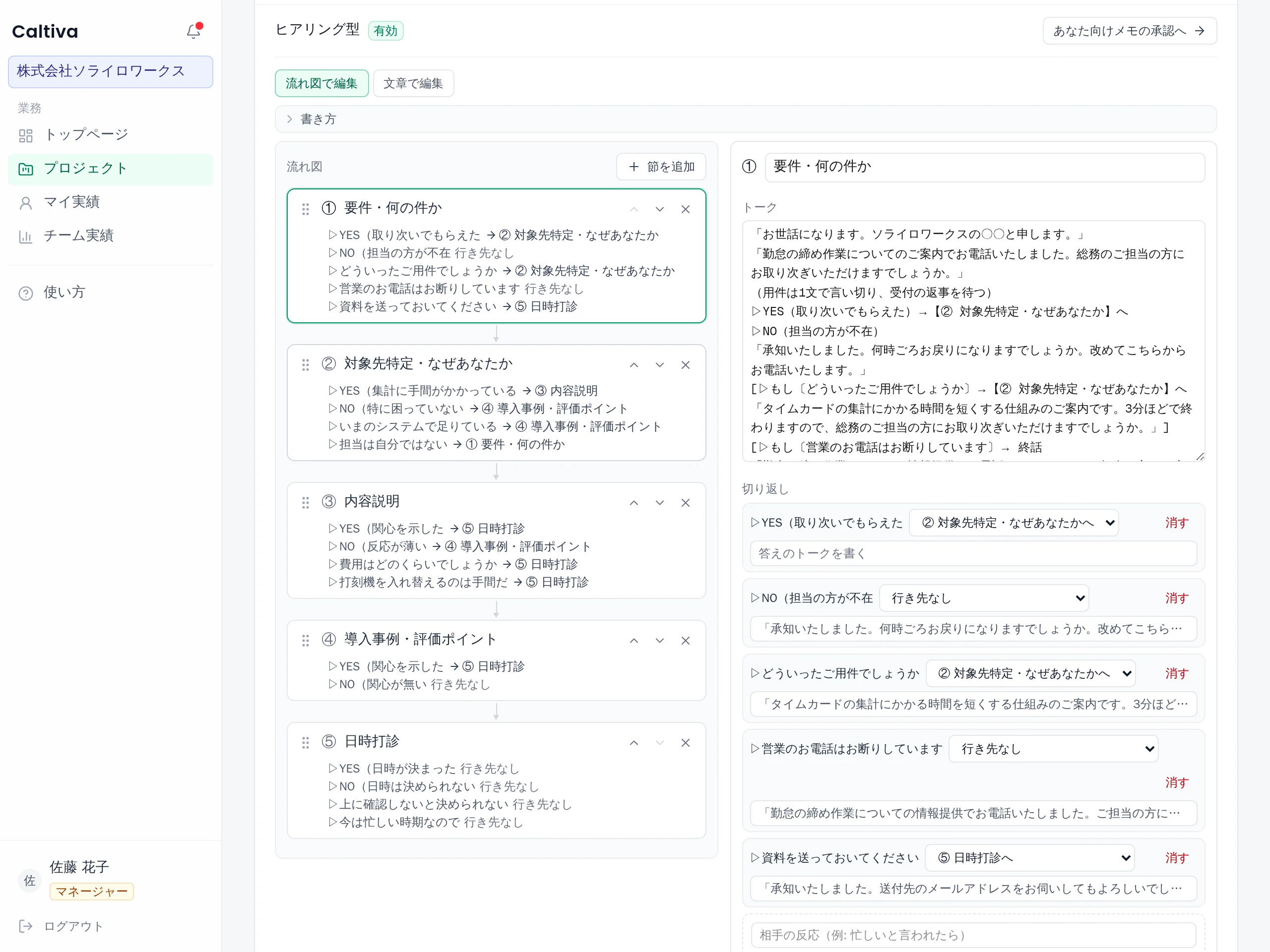Move node ④ 導入事例・評価ポイント down
The image size is (1270, 952).
click(x=660, y=641)
